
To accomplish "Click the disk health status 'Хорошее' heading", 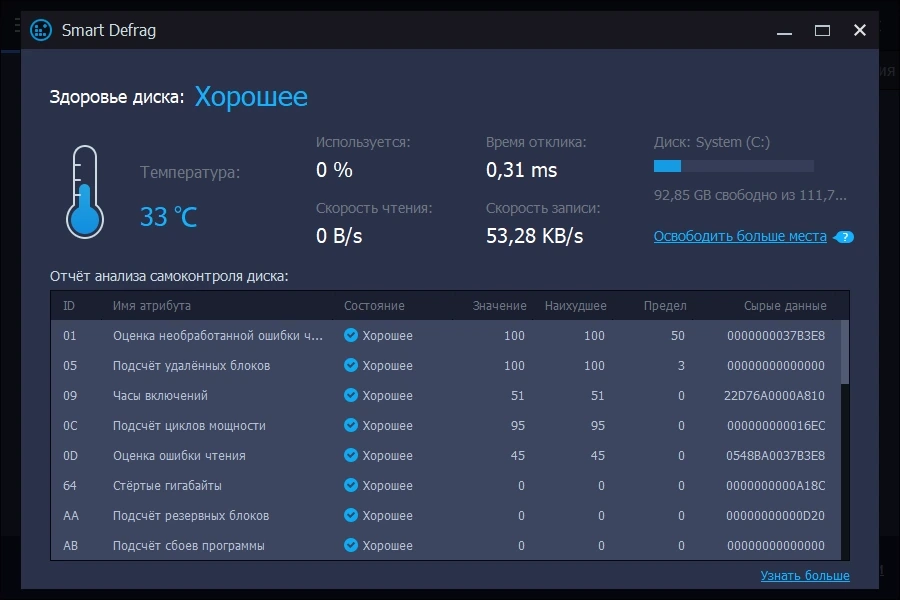I will (x=251, y=96).
